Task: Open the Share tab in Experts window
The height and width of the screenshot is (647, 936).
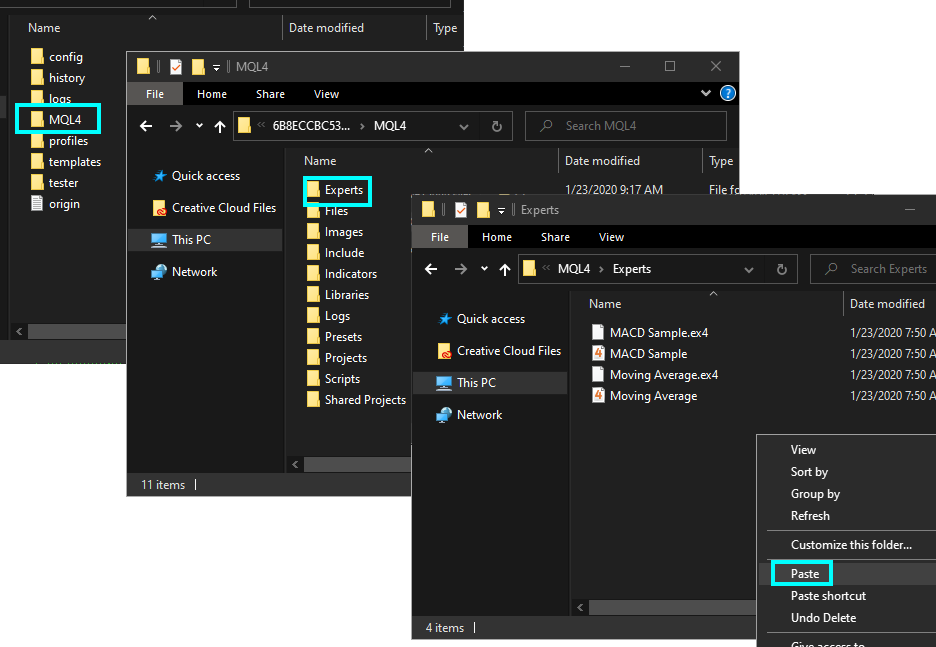Action: pos(555,237)
